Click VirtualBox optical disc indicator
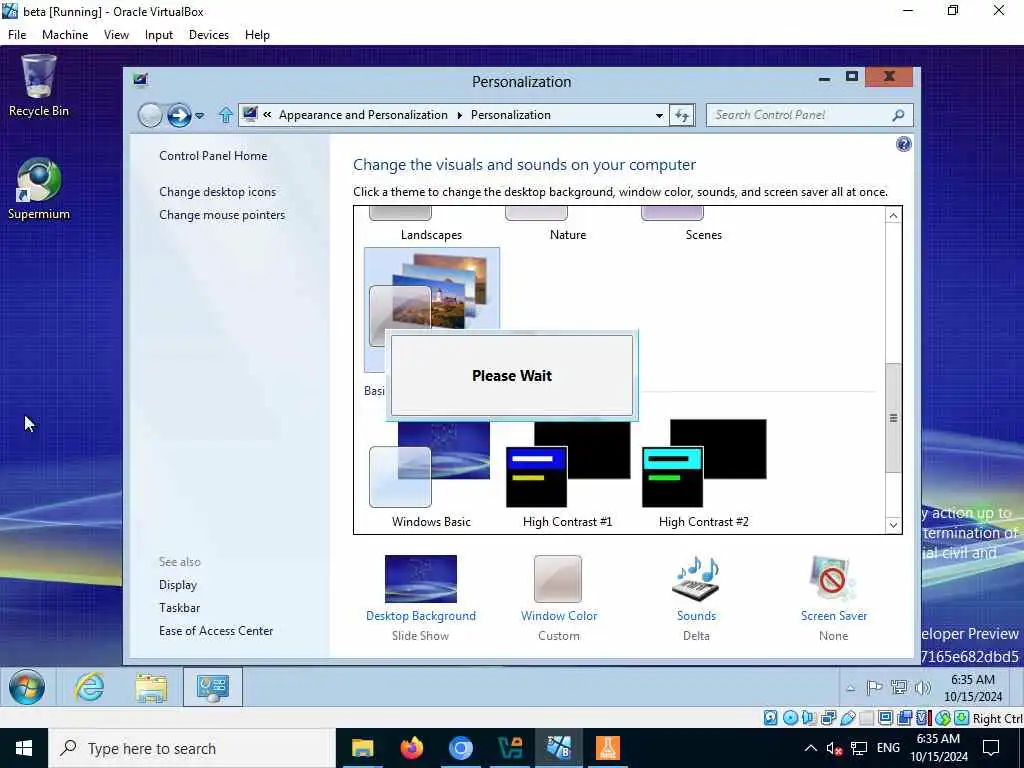Image resolution: width=1024 pixels, height=768 pixels. click(790, 718)
